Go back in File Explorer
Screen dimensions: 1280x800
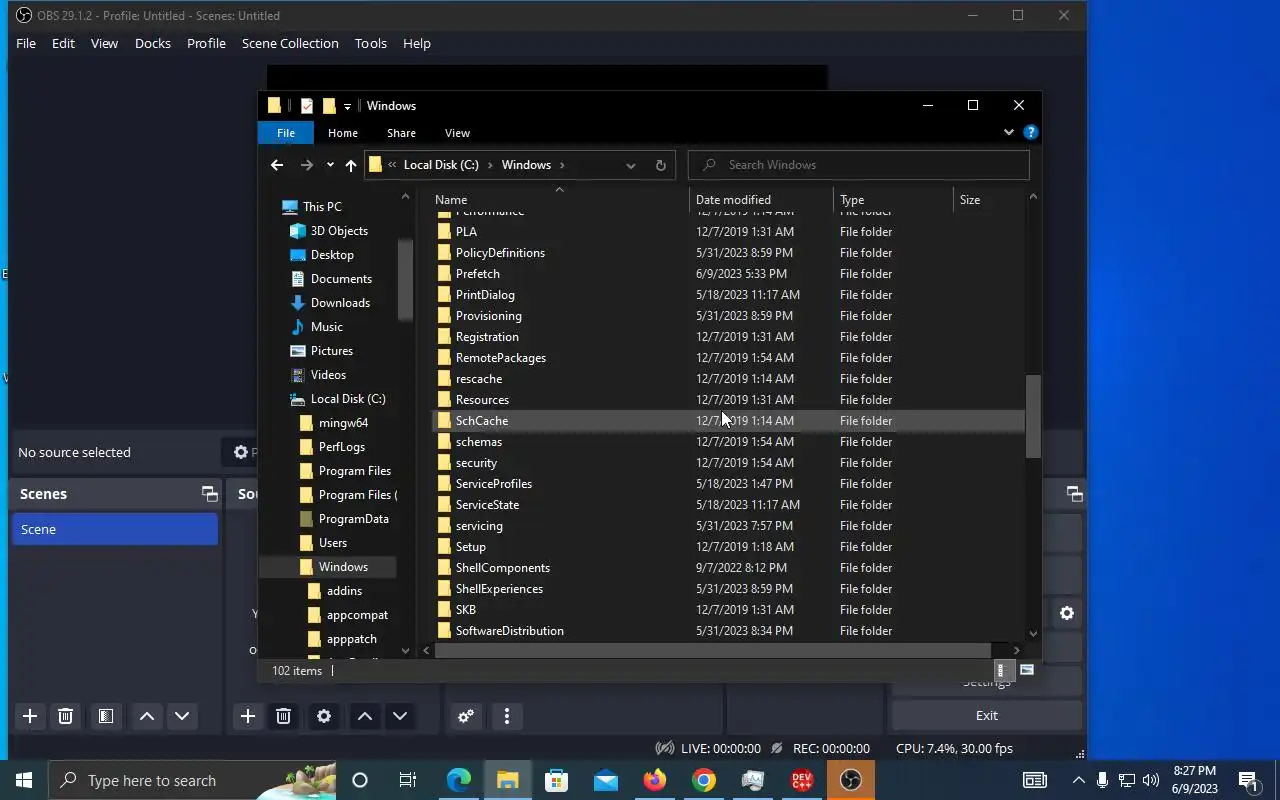[277, 165]
